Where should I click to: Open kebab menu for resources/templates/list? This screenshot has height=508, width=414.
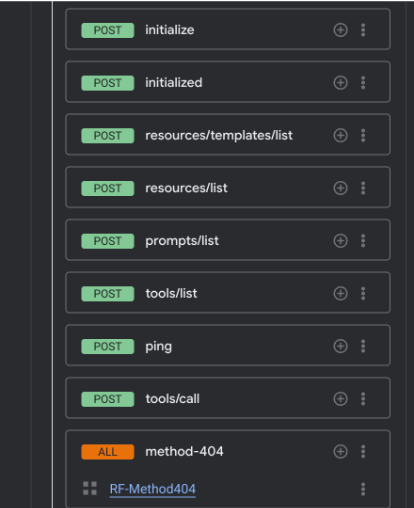tap(363, 135)
